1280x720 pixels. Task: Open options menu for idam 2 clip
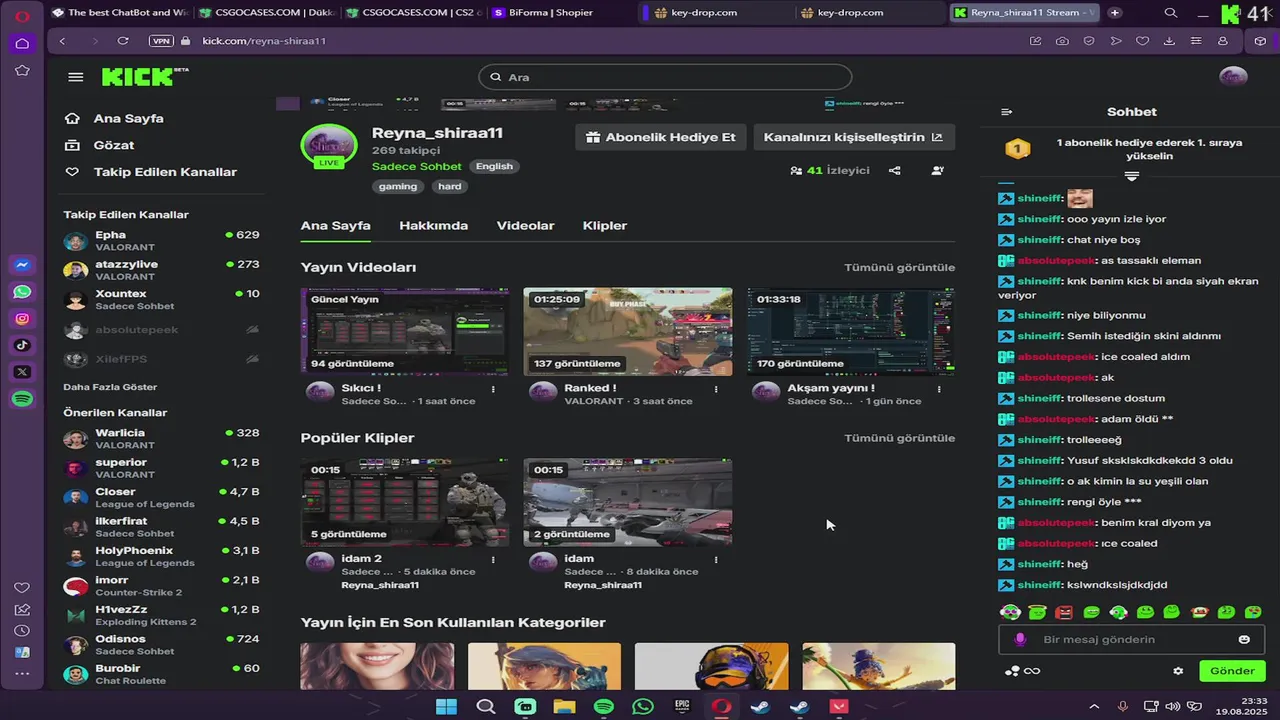click(493, 560)
